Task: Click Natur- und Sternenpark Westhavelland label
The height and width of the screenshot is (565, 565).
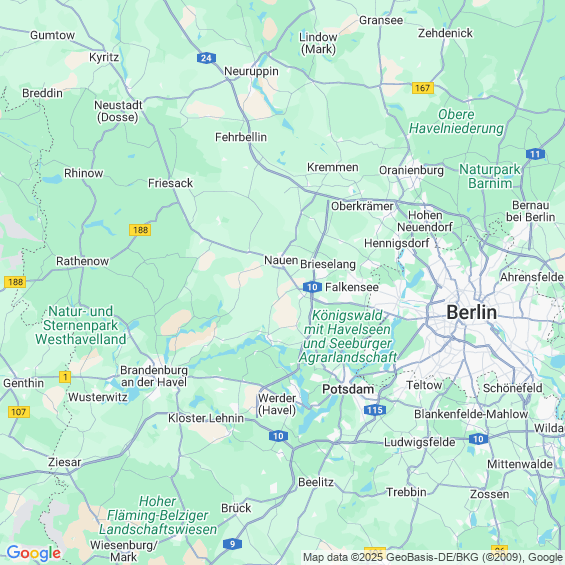Action: [x=81, y=325]
